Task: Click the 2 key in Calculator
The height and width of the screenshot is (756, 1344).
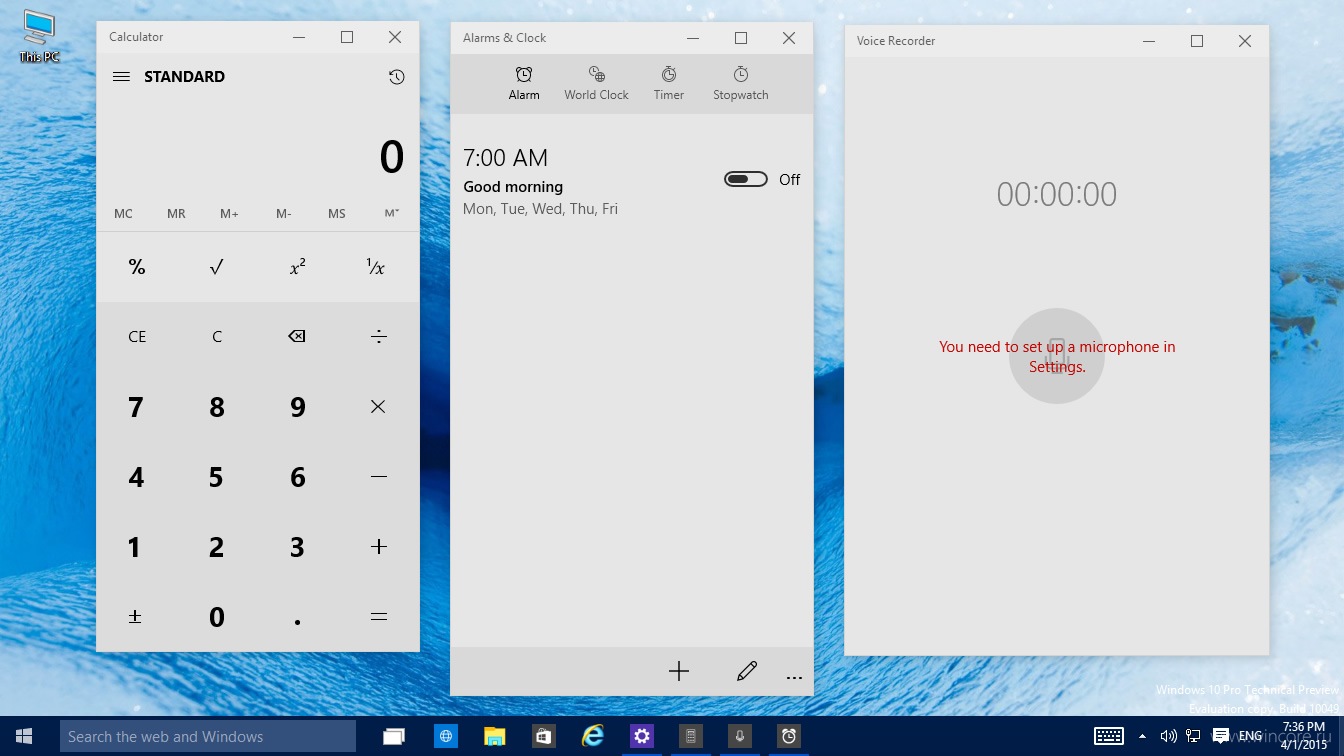Action: [217, 547]
